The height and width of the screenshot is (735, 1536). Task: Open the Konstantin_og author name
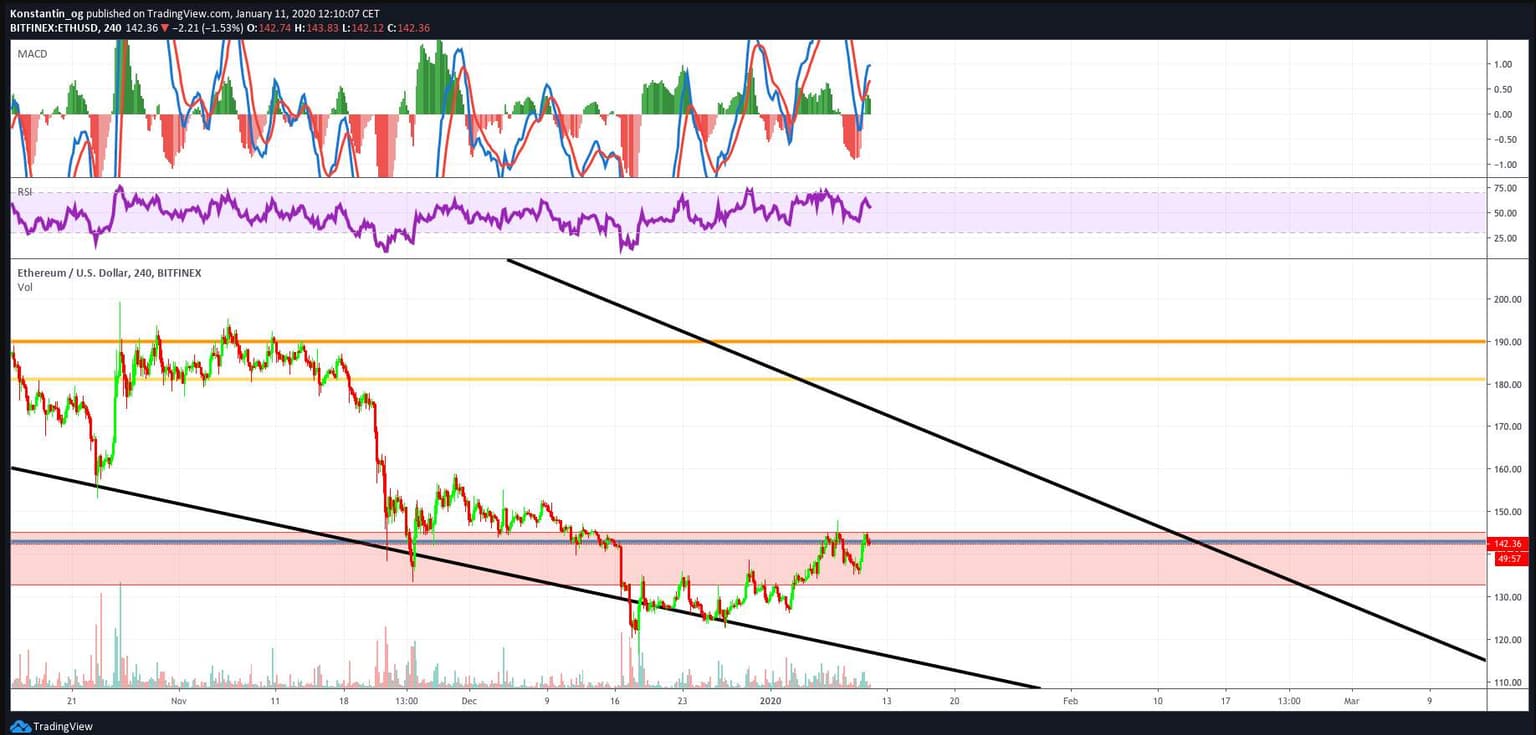(x=46, y=14)
